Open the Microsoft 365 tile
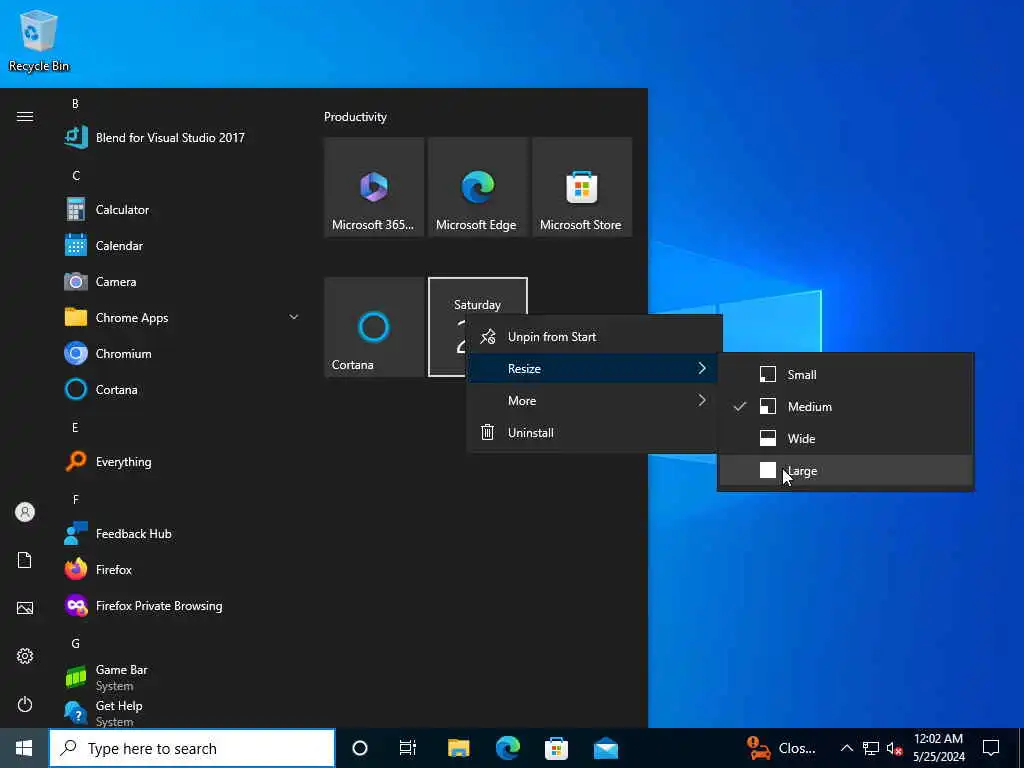This screenshot has height=768, width=1024. pos(374,187)
